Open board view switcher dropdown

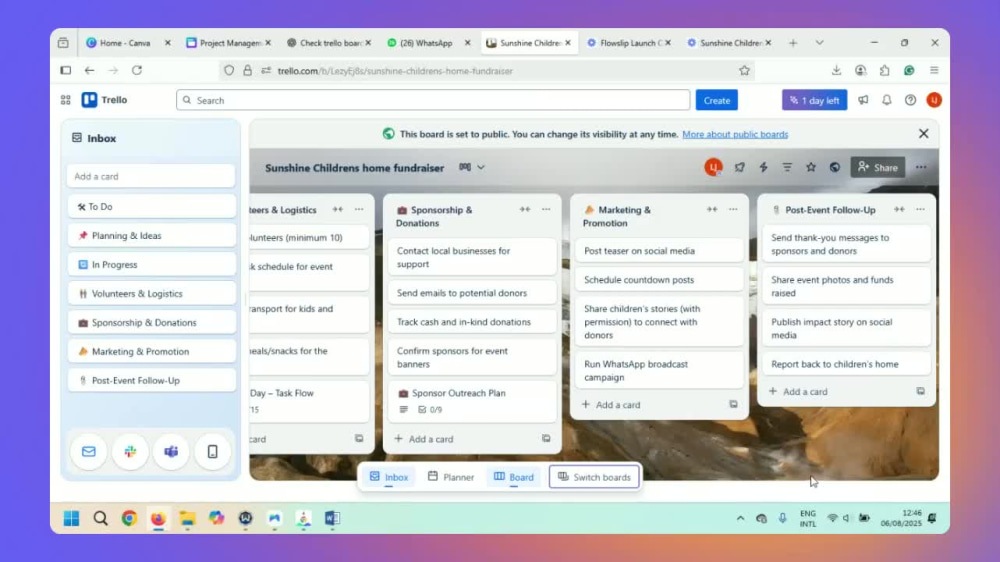pyautogui.click(x=472, y=167)
